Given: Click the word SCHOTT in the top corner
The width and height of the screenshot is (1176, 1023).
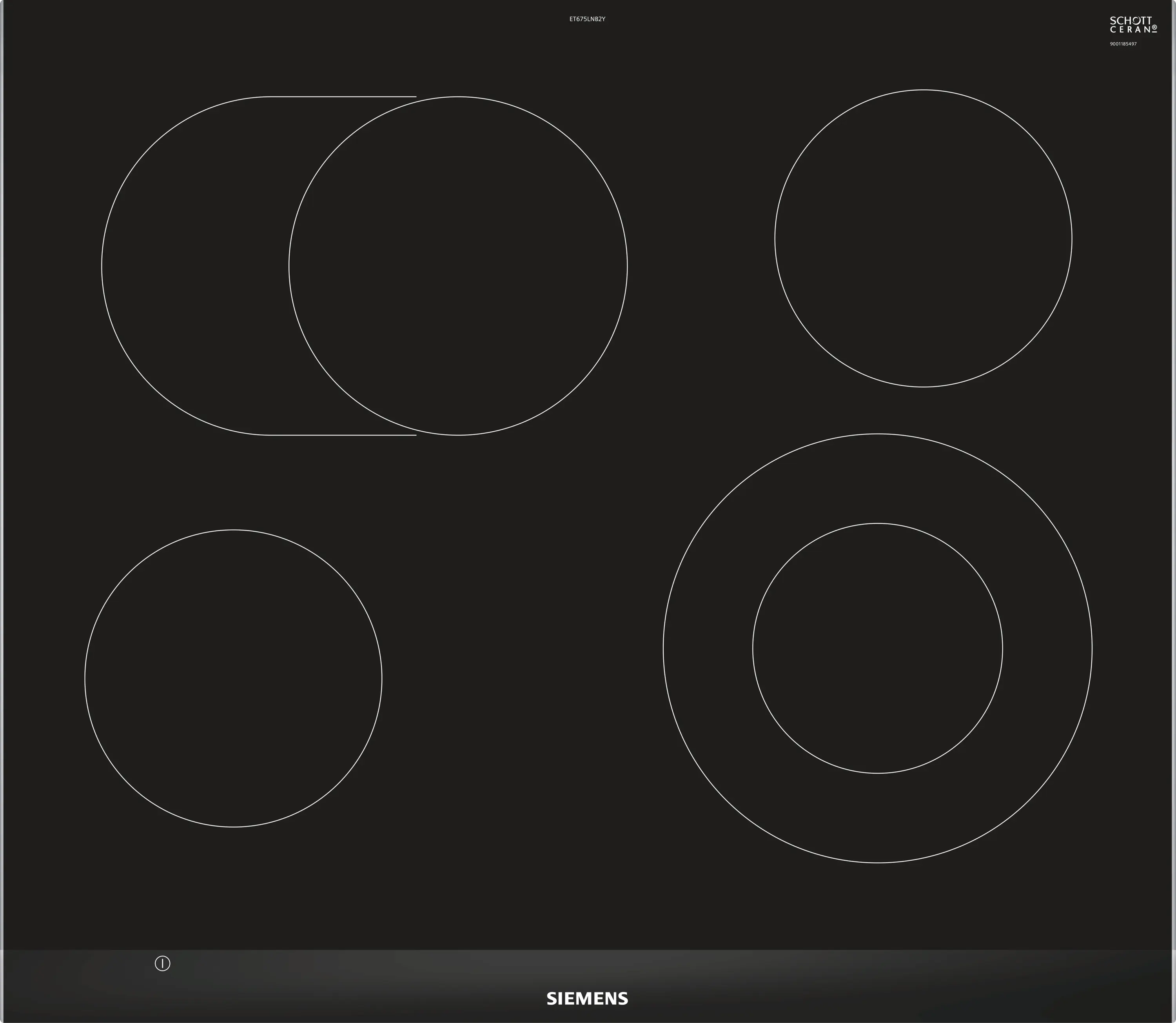Looking at the screenshot, I should pyautogui.click(x=1131, y=20).
